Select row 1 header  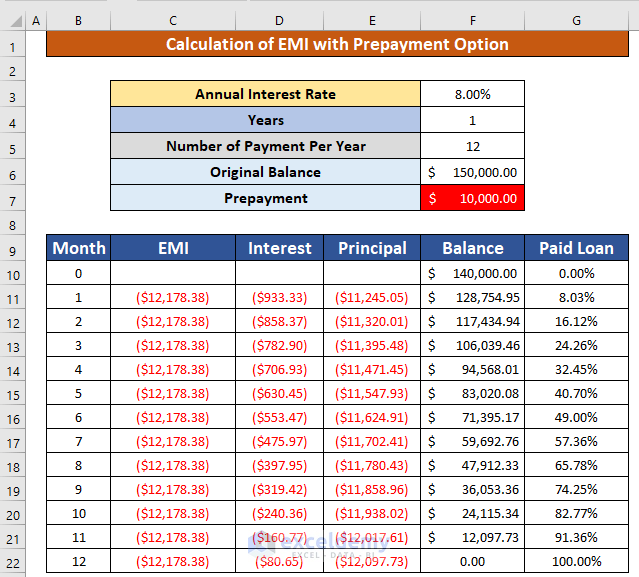(13, 46)
